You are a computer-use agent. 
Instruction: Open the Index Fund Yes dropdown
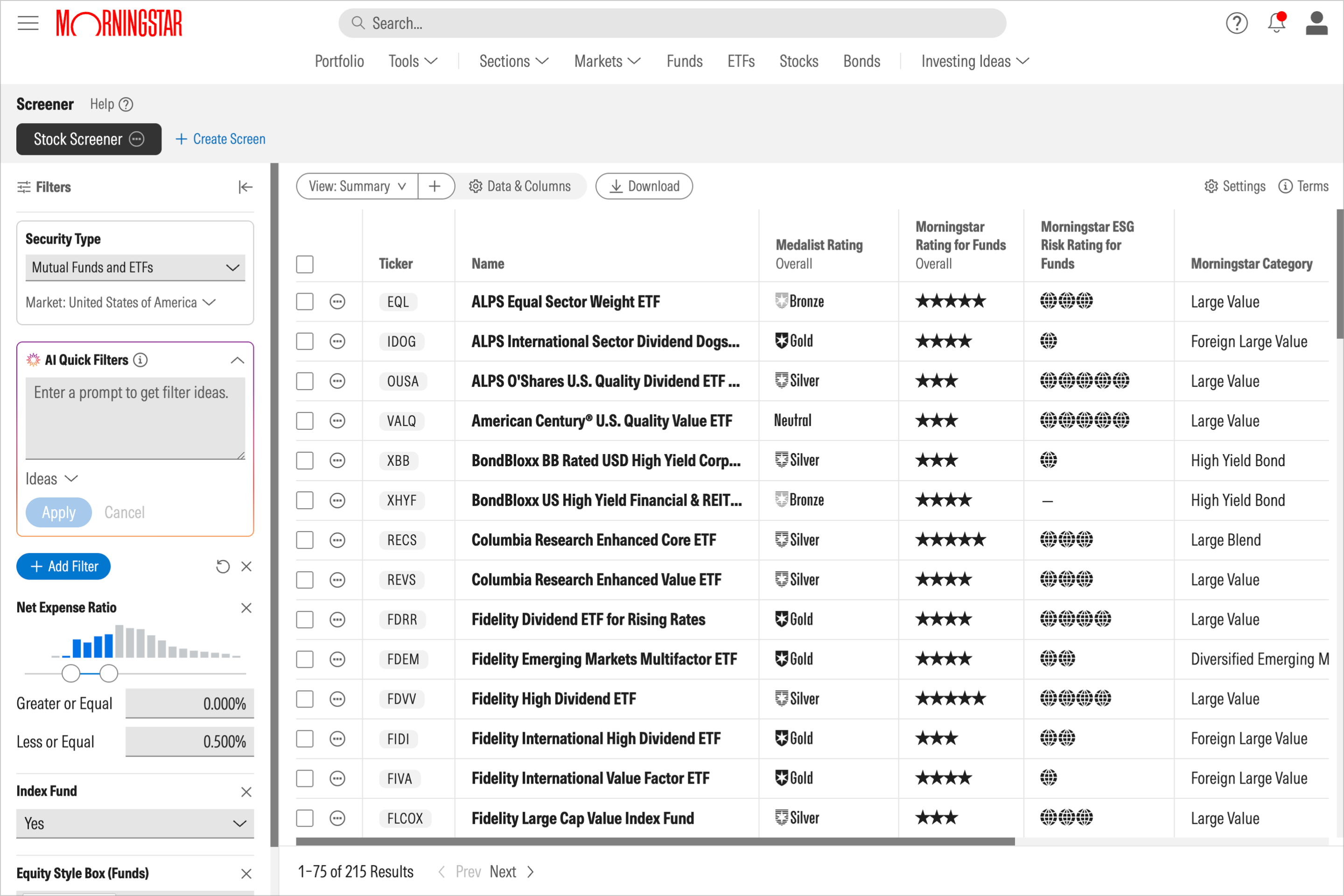[x=135, y=823]
